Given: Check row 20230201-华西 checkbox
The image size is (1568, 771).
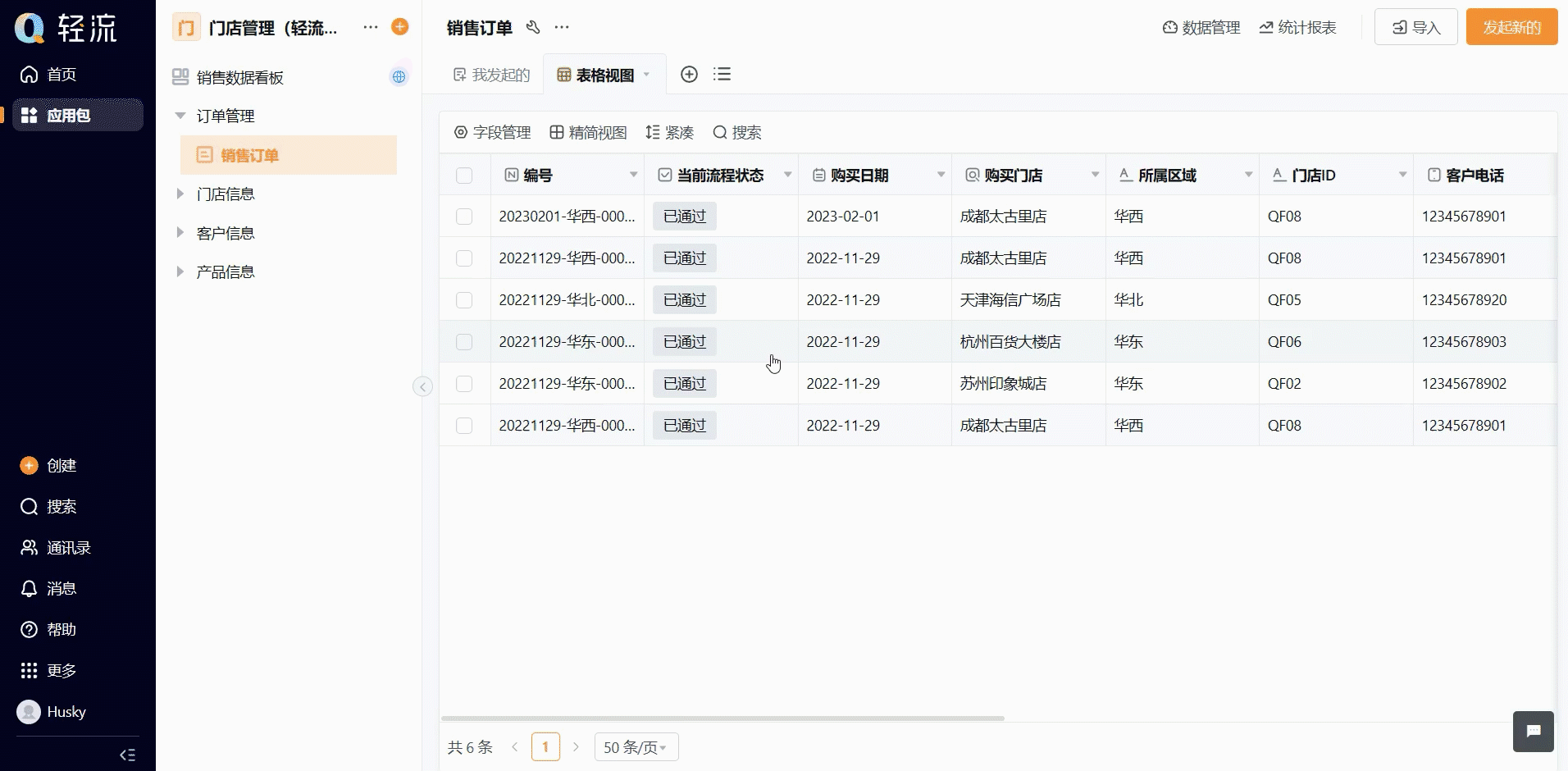Looking at the screenshot, I should click(464, 217).
